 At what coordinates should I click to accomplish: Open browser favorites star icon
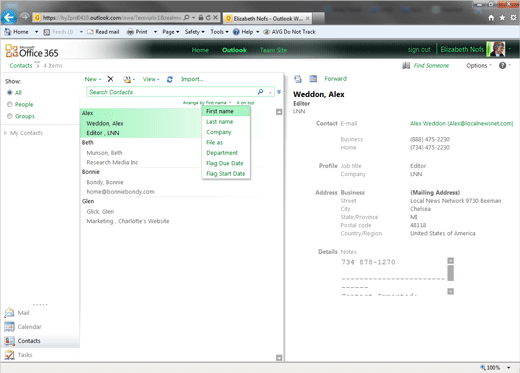point(502,18)
